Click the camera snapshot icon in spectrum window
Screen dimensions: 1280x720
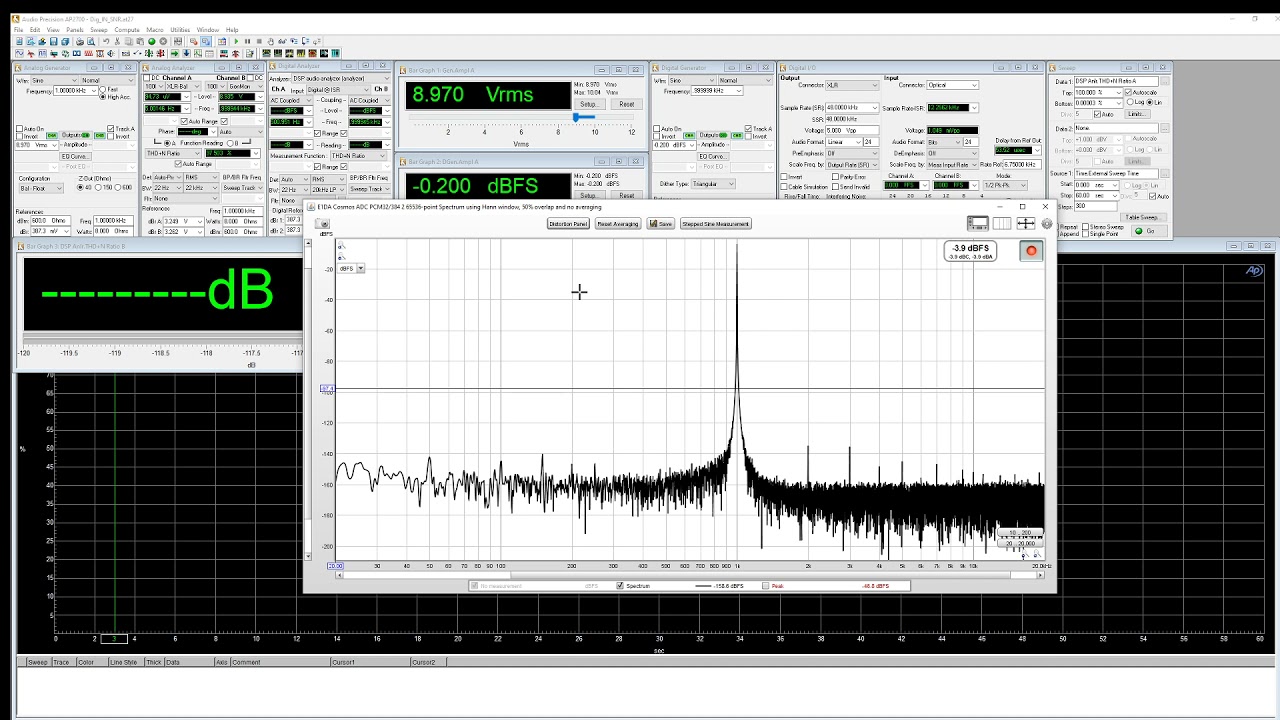click(322, 223)
